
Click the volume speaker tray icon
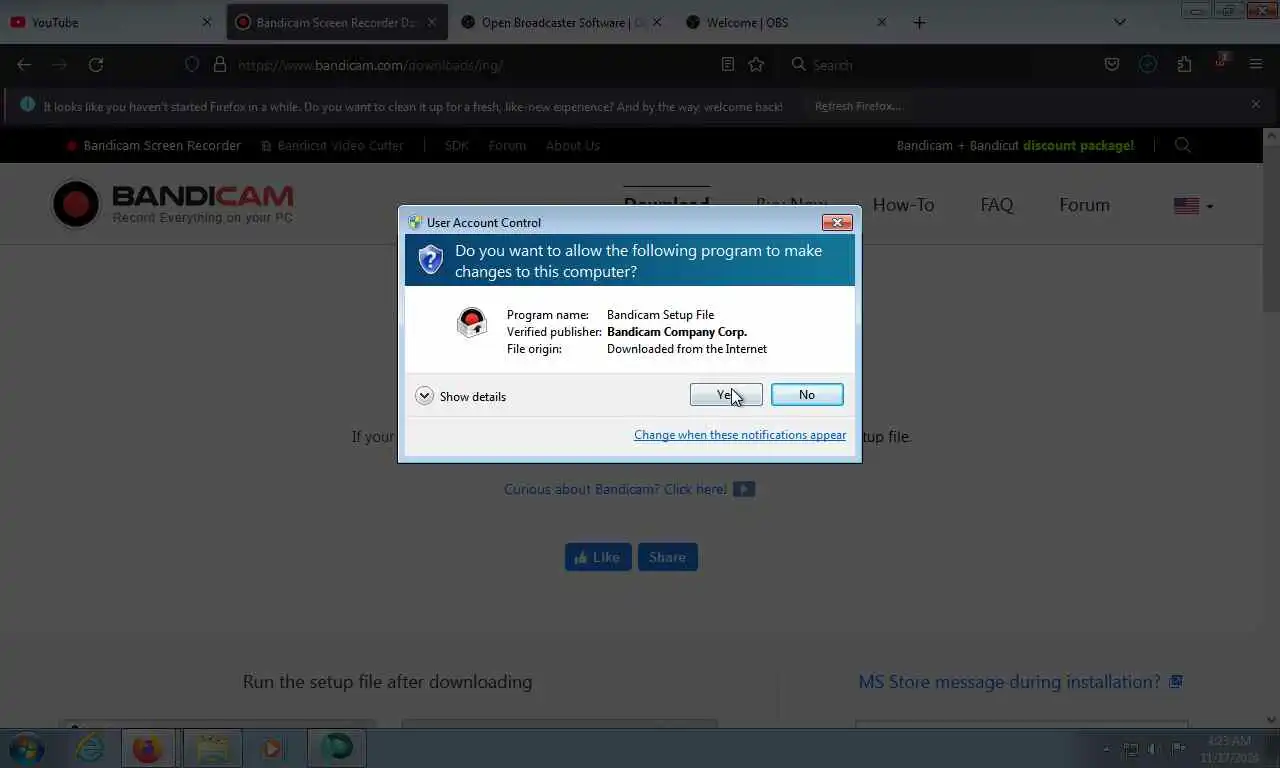tap(1155, 749)
